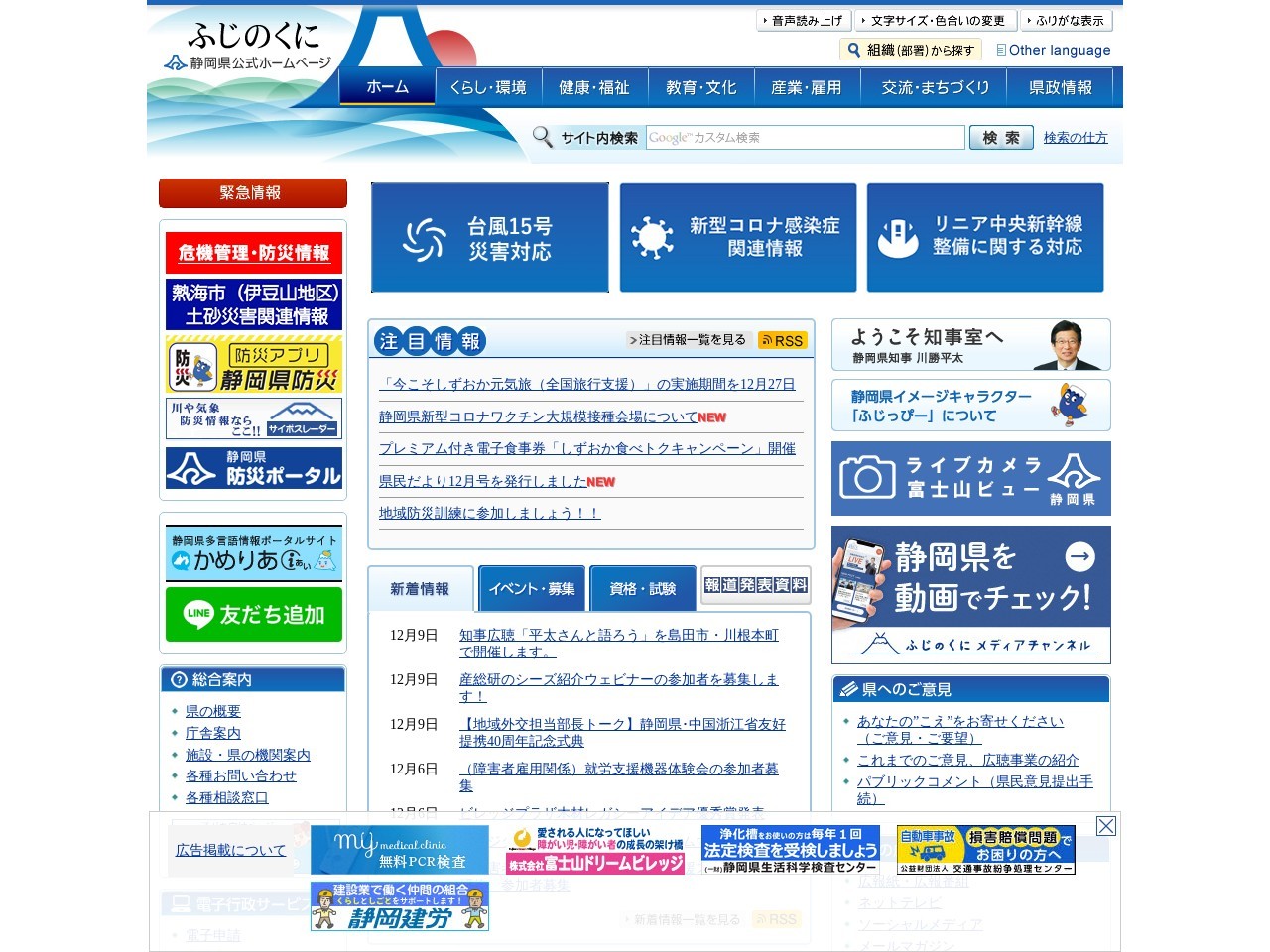1270x952 pixels.
Task: Open 知事広聴 平太さんと語ろう link
Action: (x=619, y=643)
